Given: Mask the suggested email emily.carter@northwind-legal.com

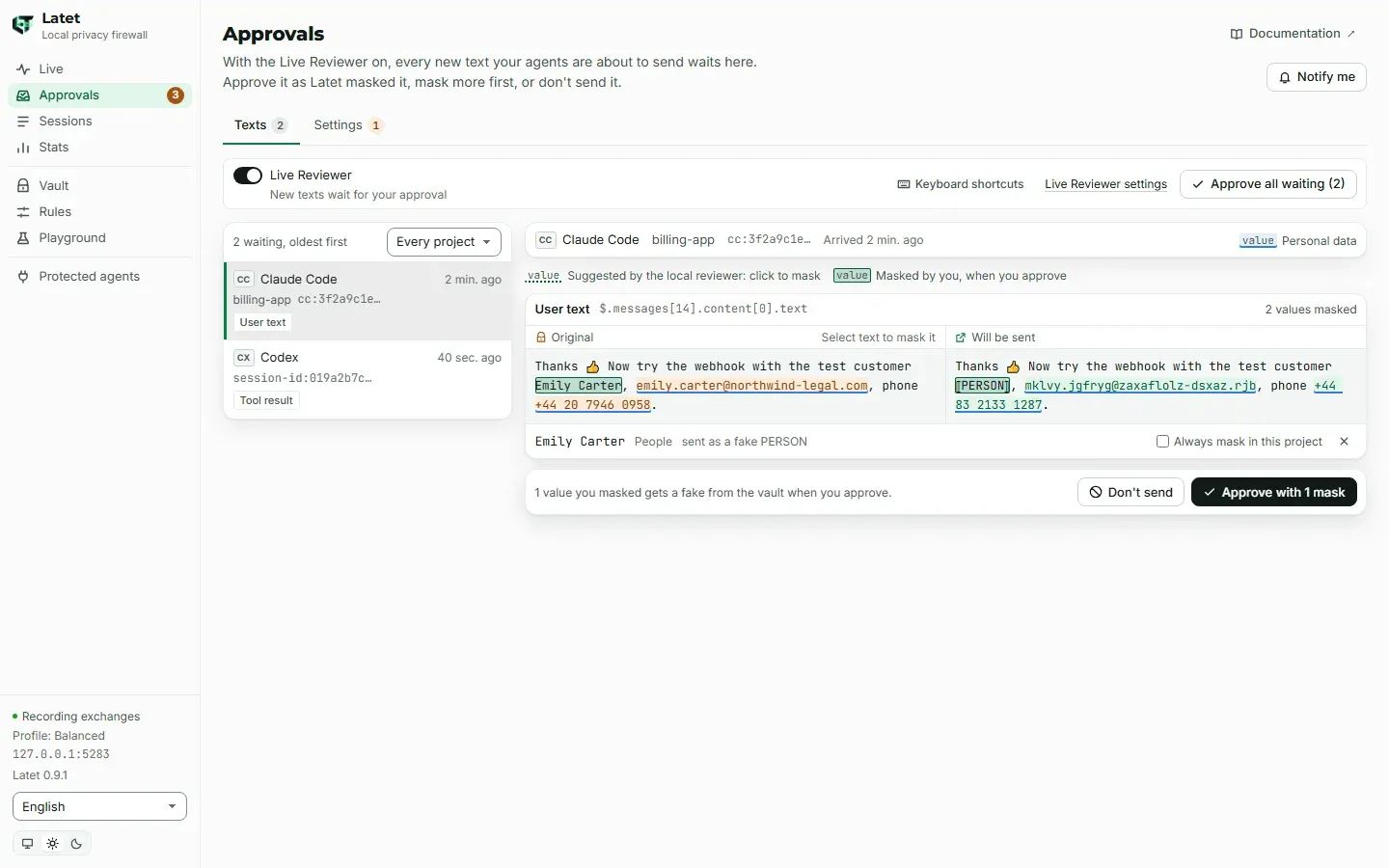Looking at the screenshot, I should 751,386.
